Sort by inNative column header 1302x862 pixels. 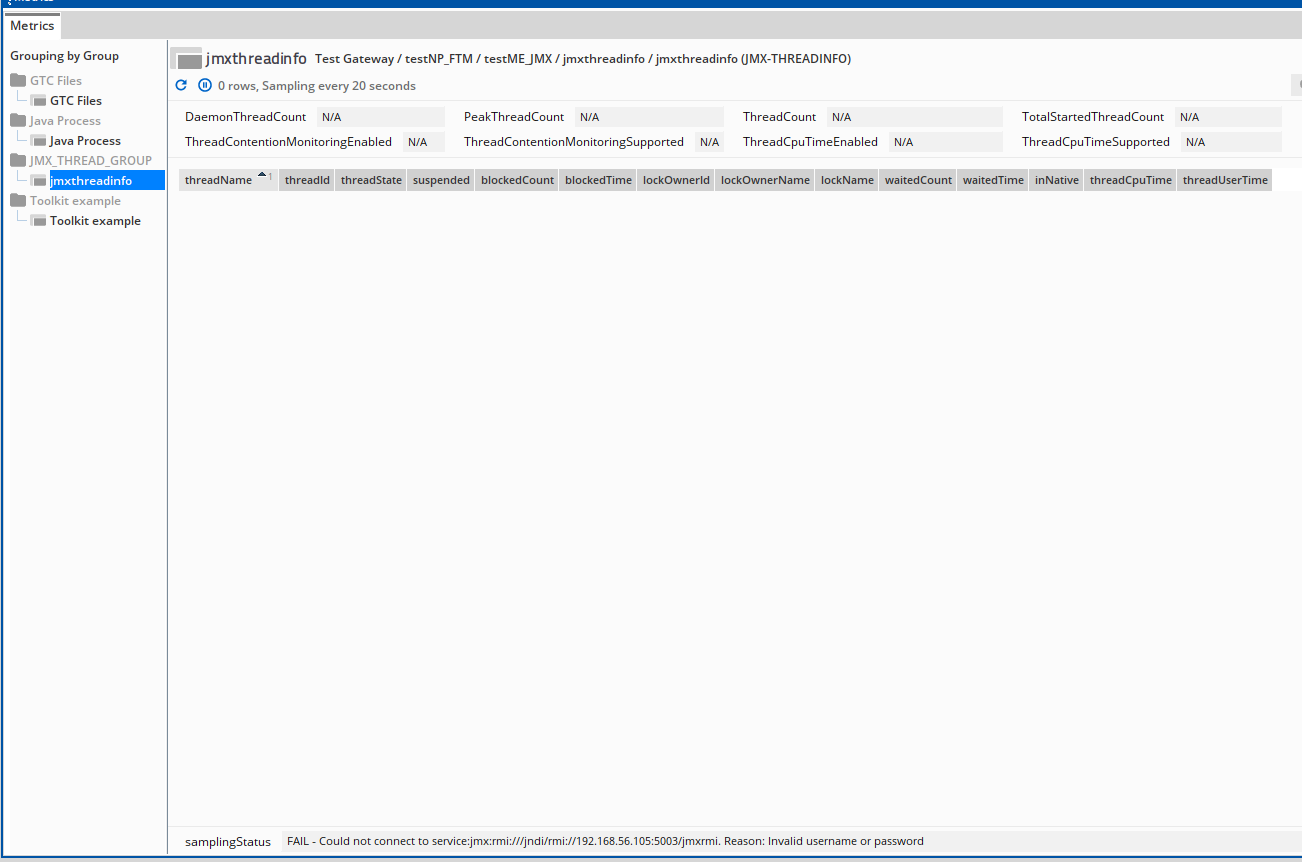[1056, 180]
